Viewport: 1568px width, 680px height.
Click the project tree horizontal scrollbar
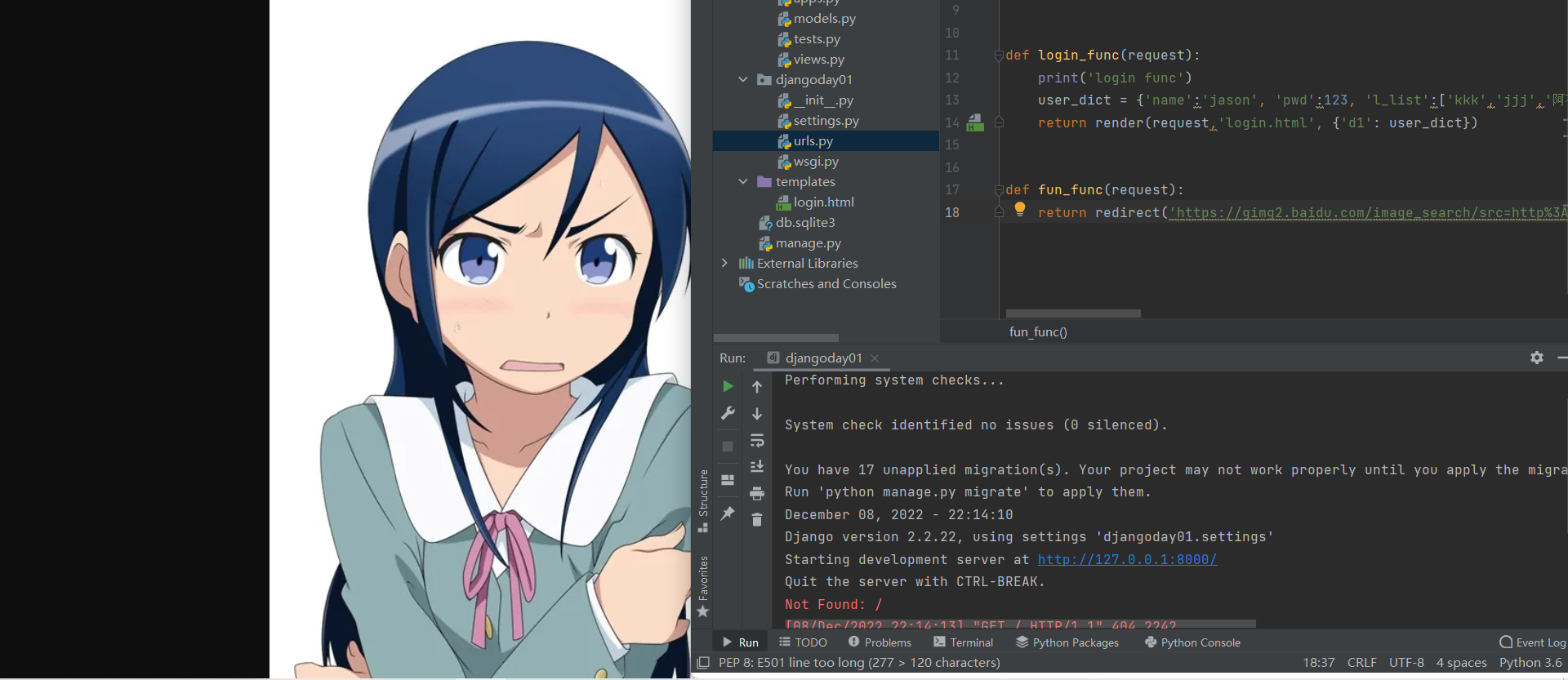[x=776, y=338]
